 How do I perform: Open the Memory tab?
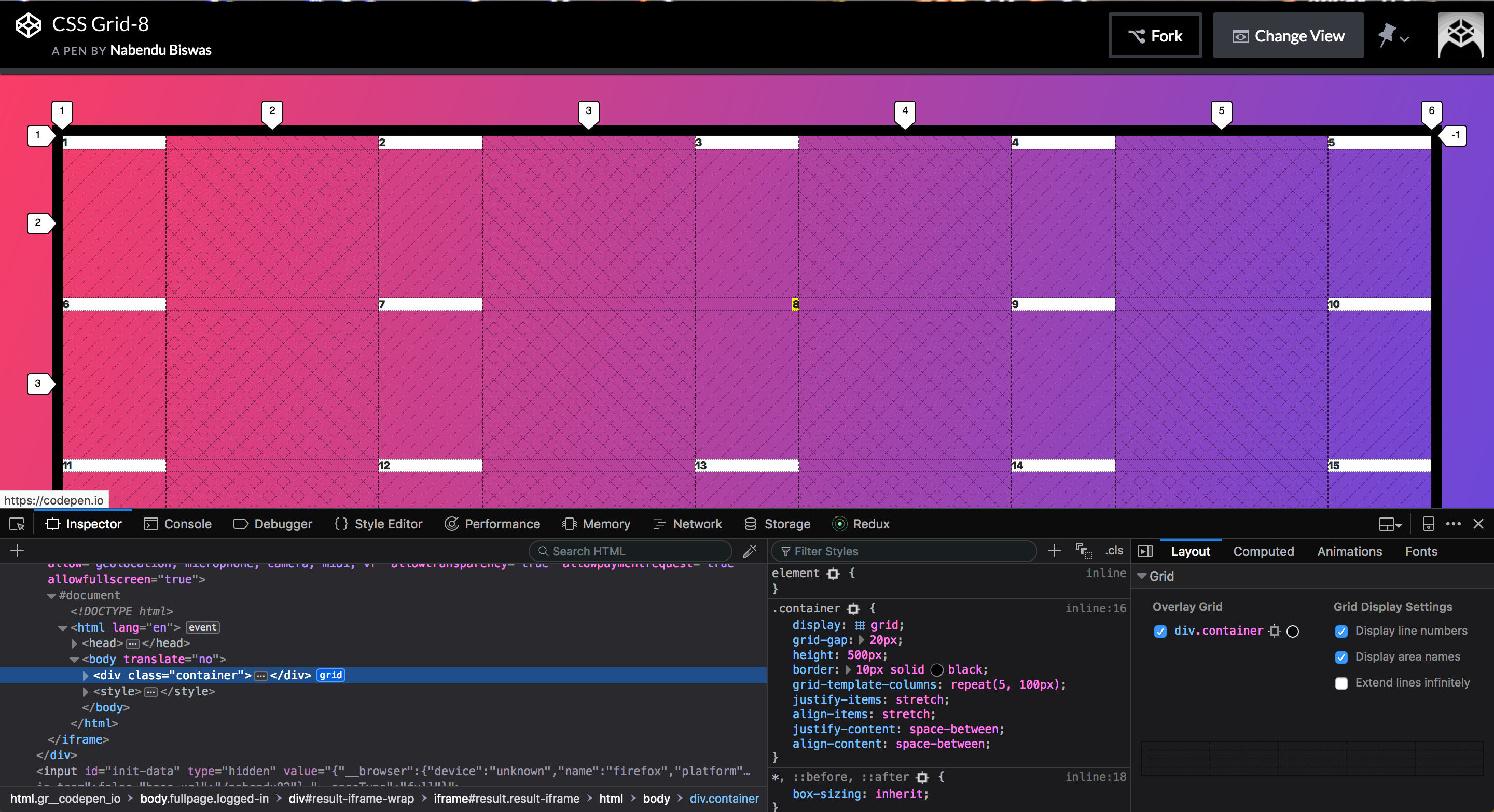(x=596, y=524)
